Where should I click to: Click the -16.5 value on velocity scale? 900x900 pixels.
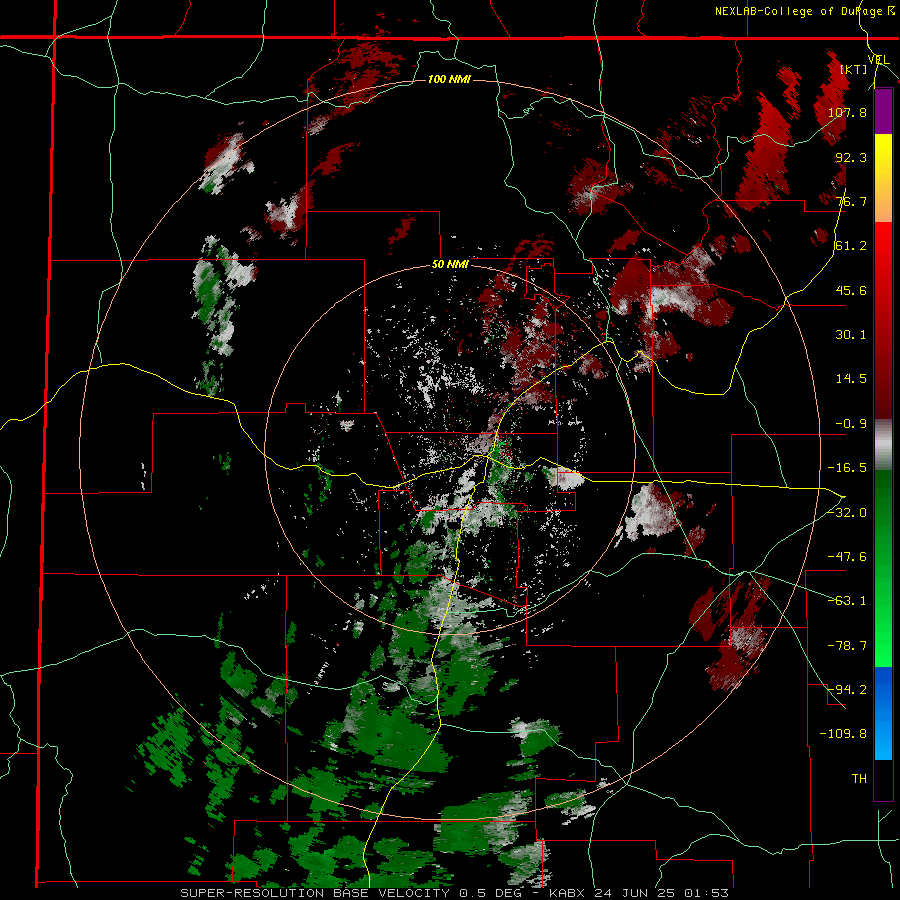(x=847, y=468)
